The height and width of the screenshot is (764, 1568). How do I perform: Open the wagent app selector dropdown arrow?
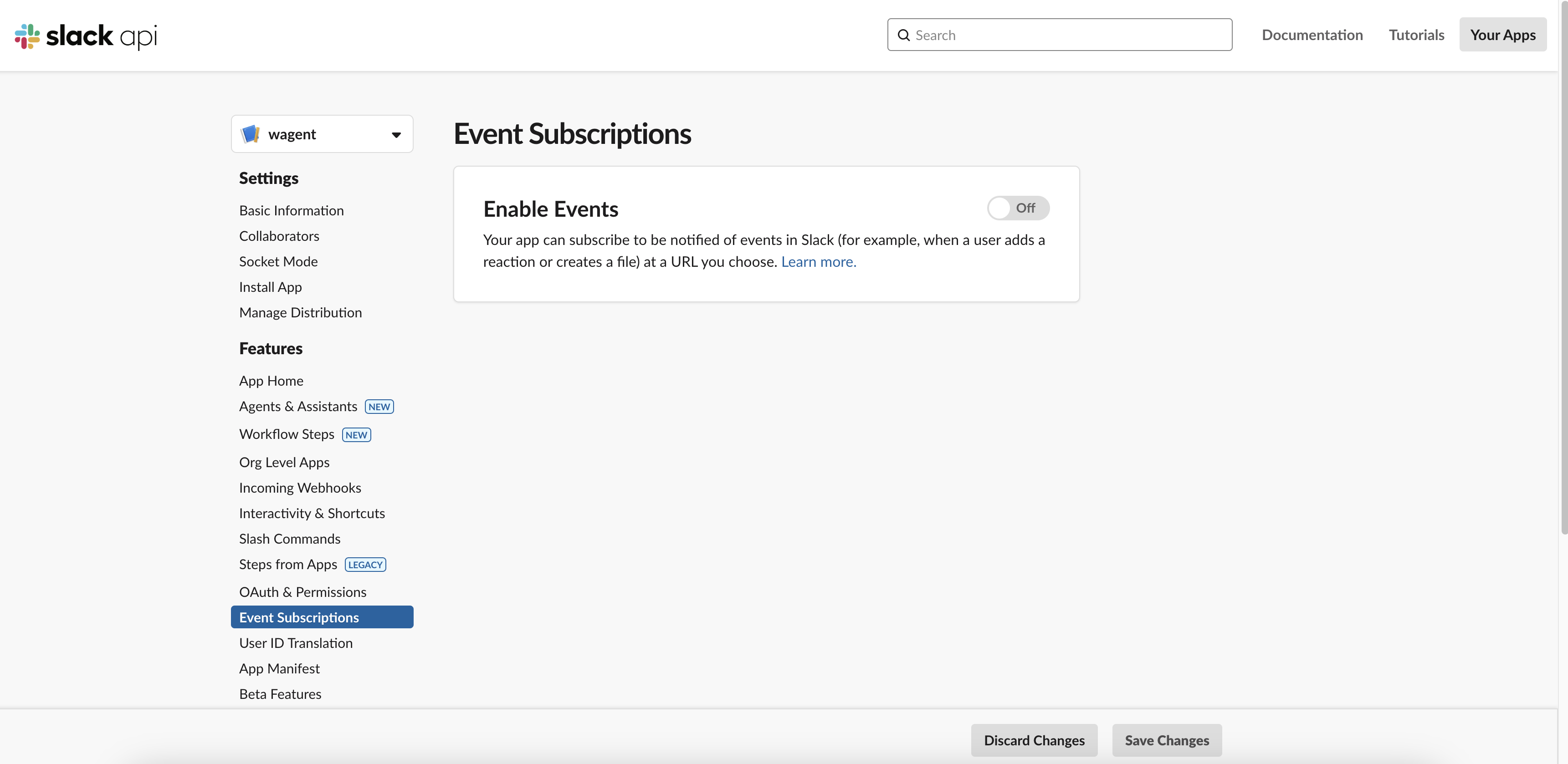(396, 134)
